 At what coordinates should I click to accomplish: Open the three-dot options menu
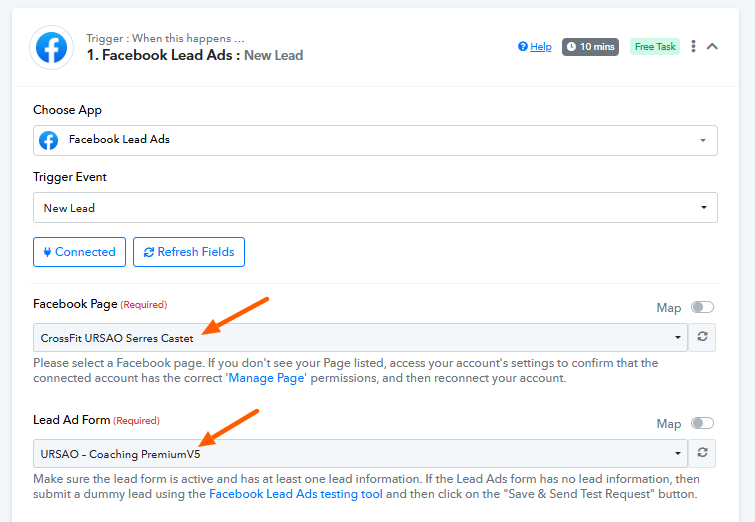pyautogui.click(x=693, y=47)
